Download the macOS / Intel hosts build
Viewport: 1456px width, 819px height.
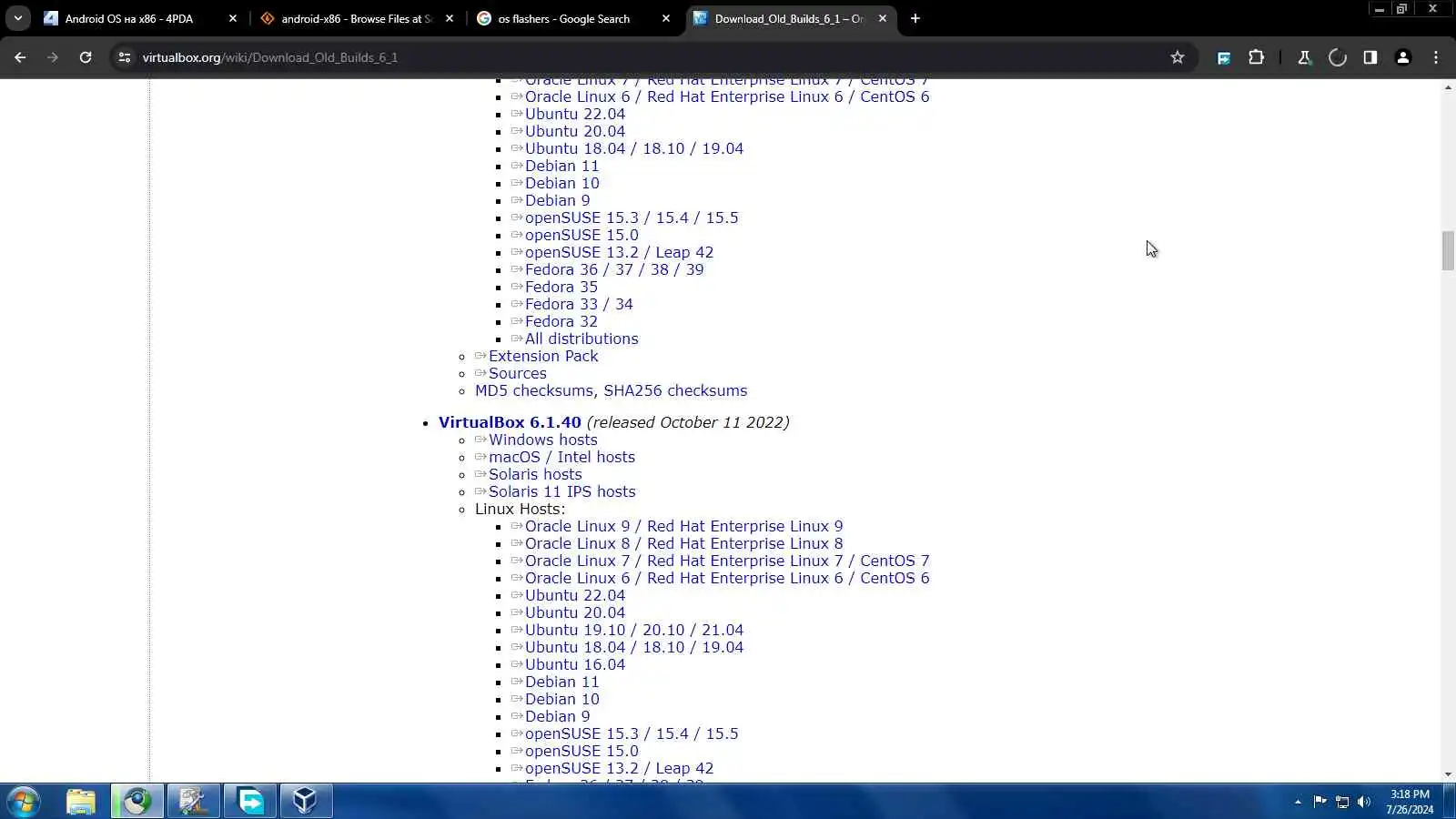click(561, 457)
